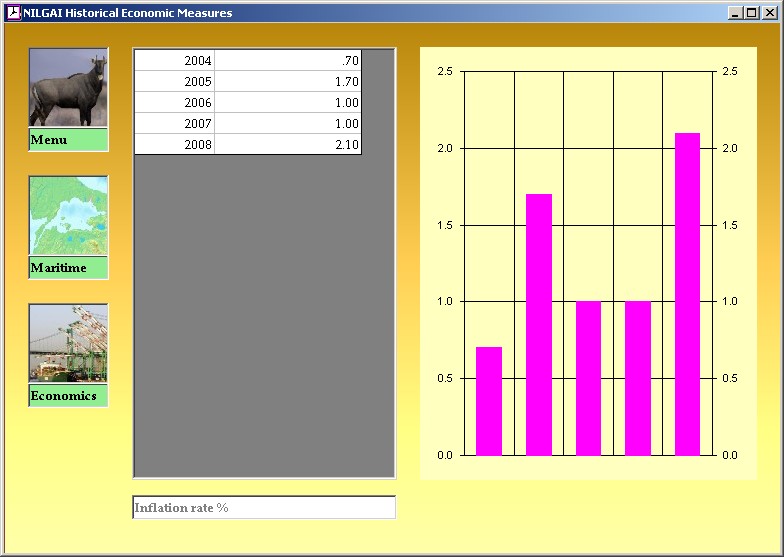The width and height of the screenshot is (784, 557).
Task: Maximize the NILGAI window
Action: pos(751,13)
